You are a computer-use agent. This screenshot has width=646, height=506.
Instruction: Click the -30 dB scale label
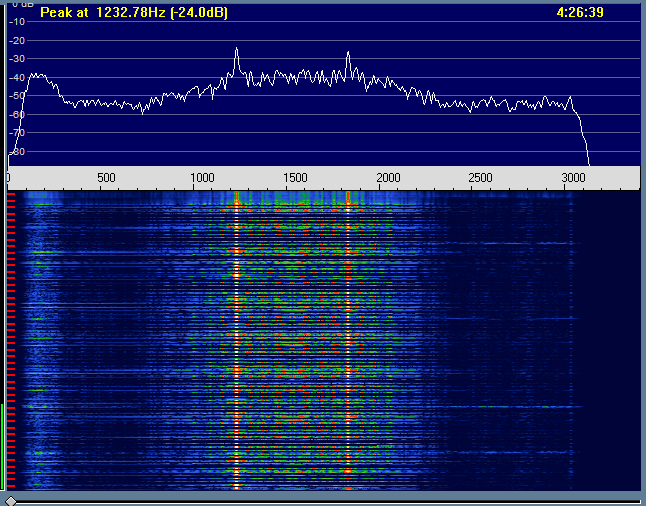point(15,59)
